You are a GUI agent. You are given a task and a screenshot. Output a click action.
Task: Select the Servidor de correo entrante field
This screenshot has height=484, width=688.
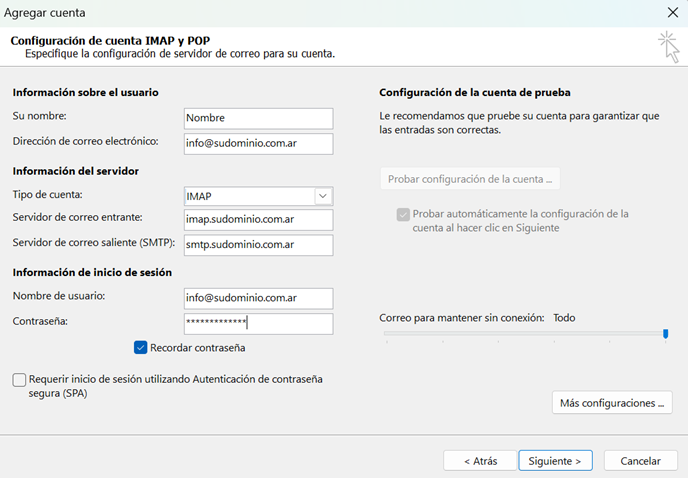click(258, 220)
